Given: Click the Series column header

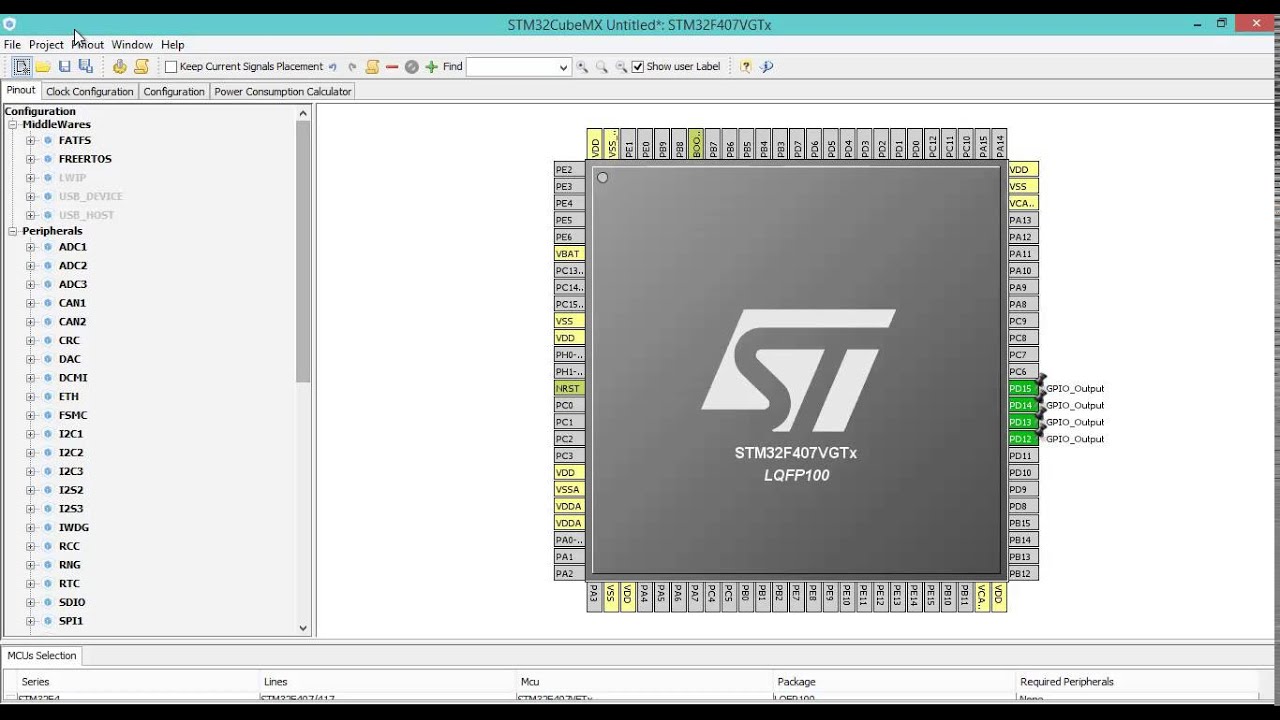Looking at the screenshot, I should (134, 682).
